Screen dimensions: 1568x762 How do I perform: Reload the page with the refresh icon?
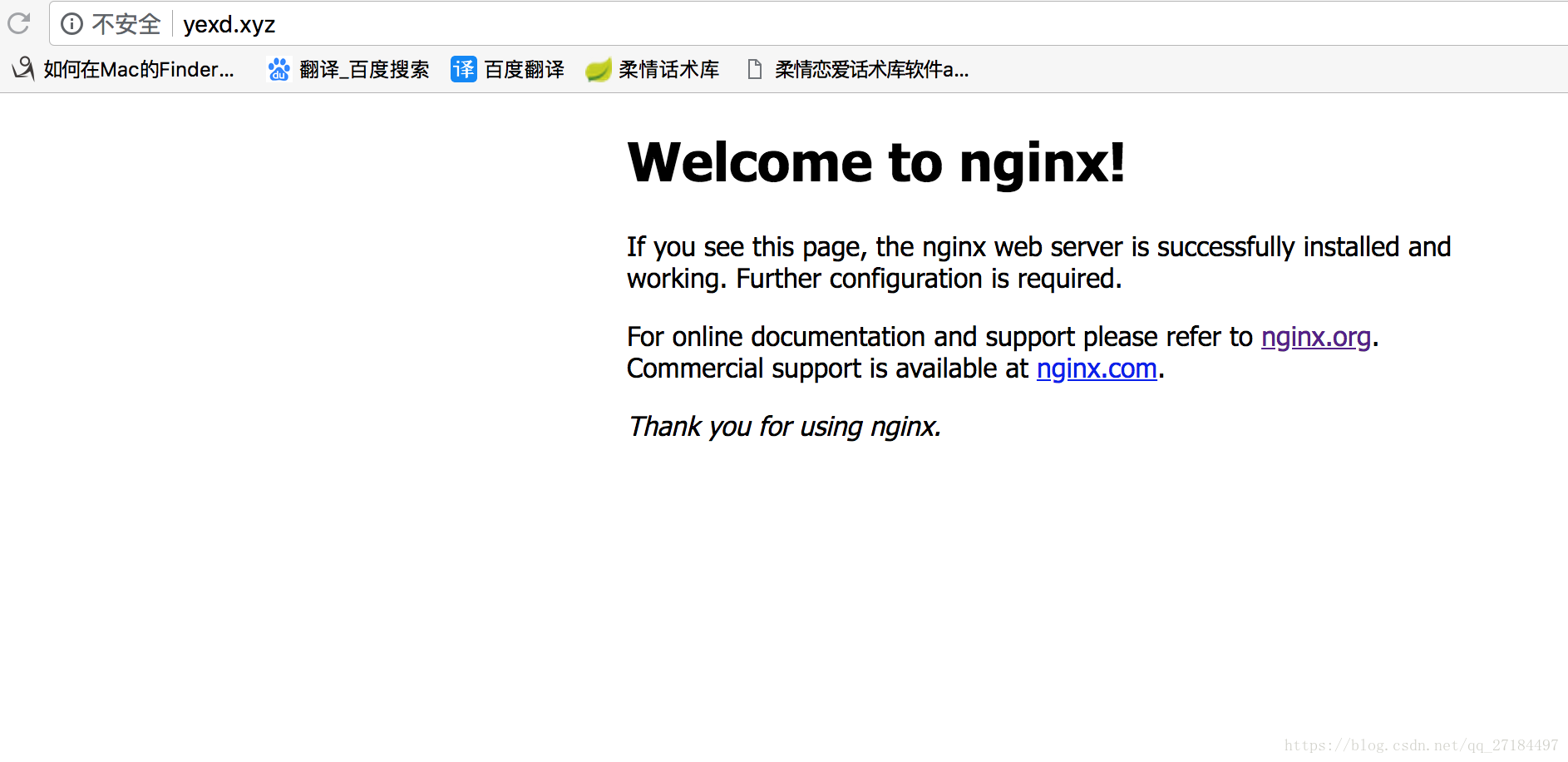click(x=18, y=23)
